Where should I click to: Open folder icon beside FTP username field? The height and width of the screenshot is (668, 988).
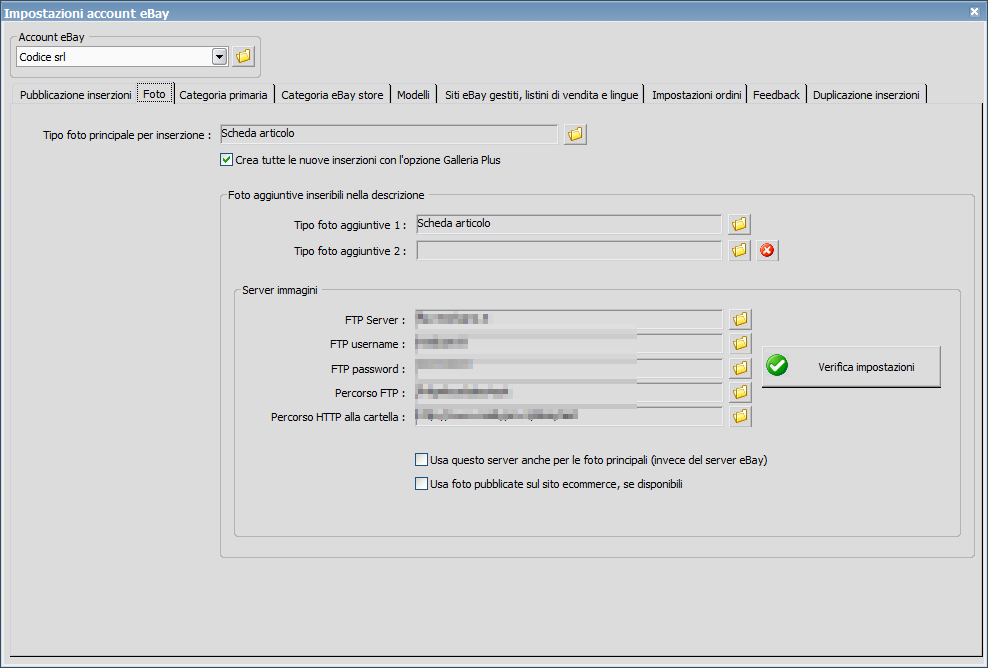coord(740,343)
